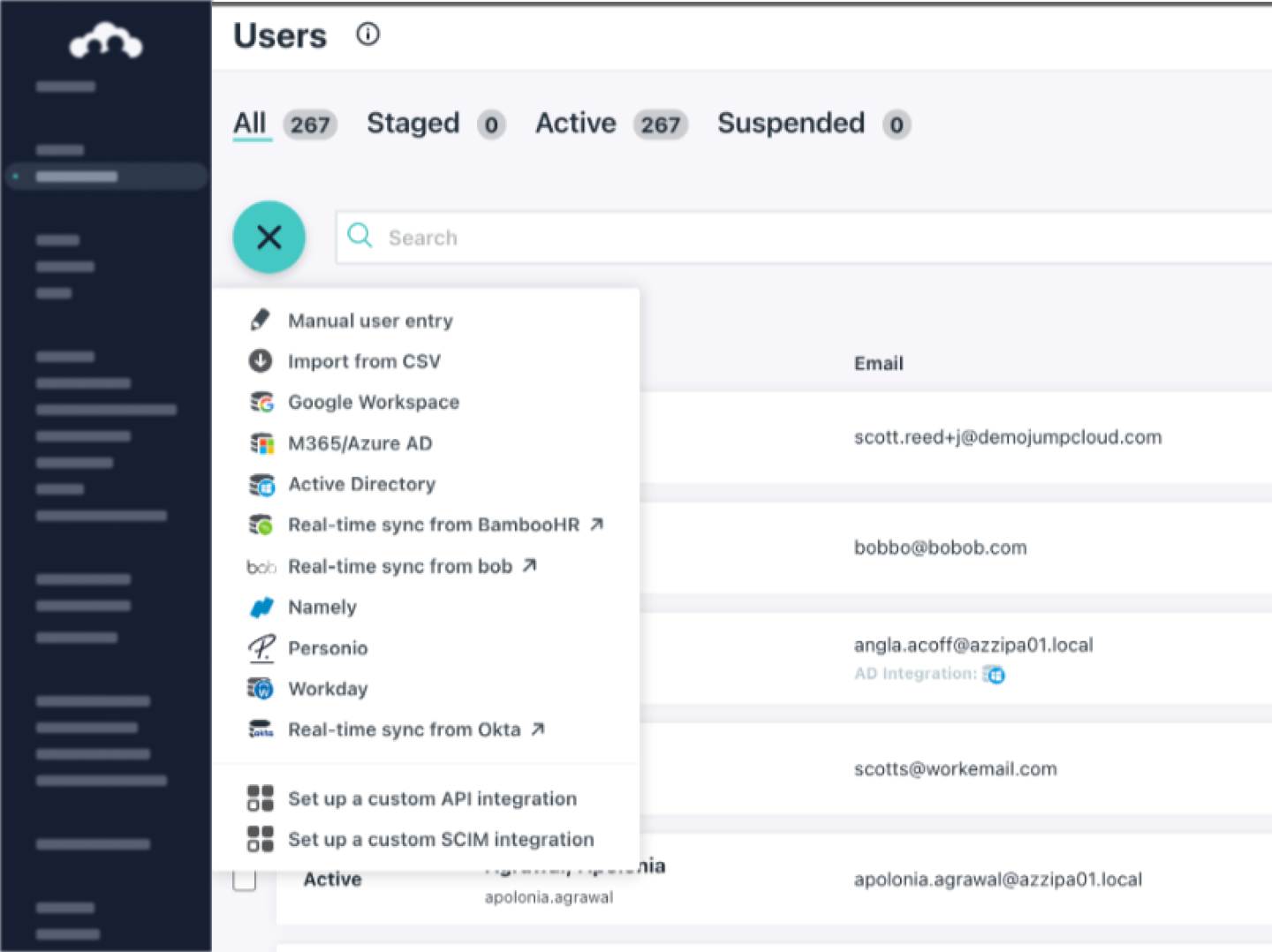Image resolution: width=1272 pixels, height=952 pixels.
Task: Close the add-user menu with the X button
Action: pyautogui.click(x=269, y=237)
